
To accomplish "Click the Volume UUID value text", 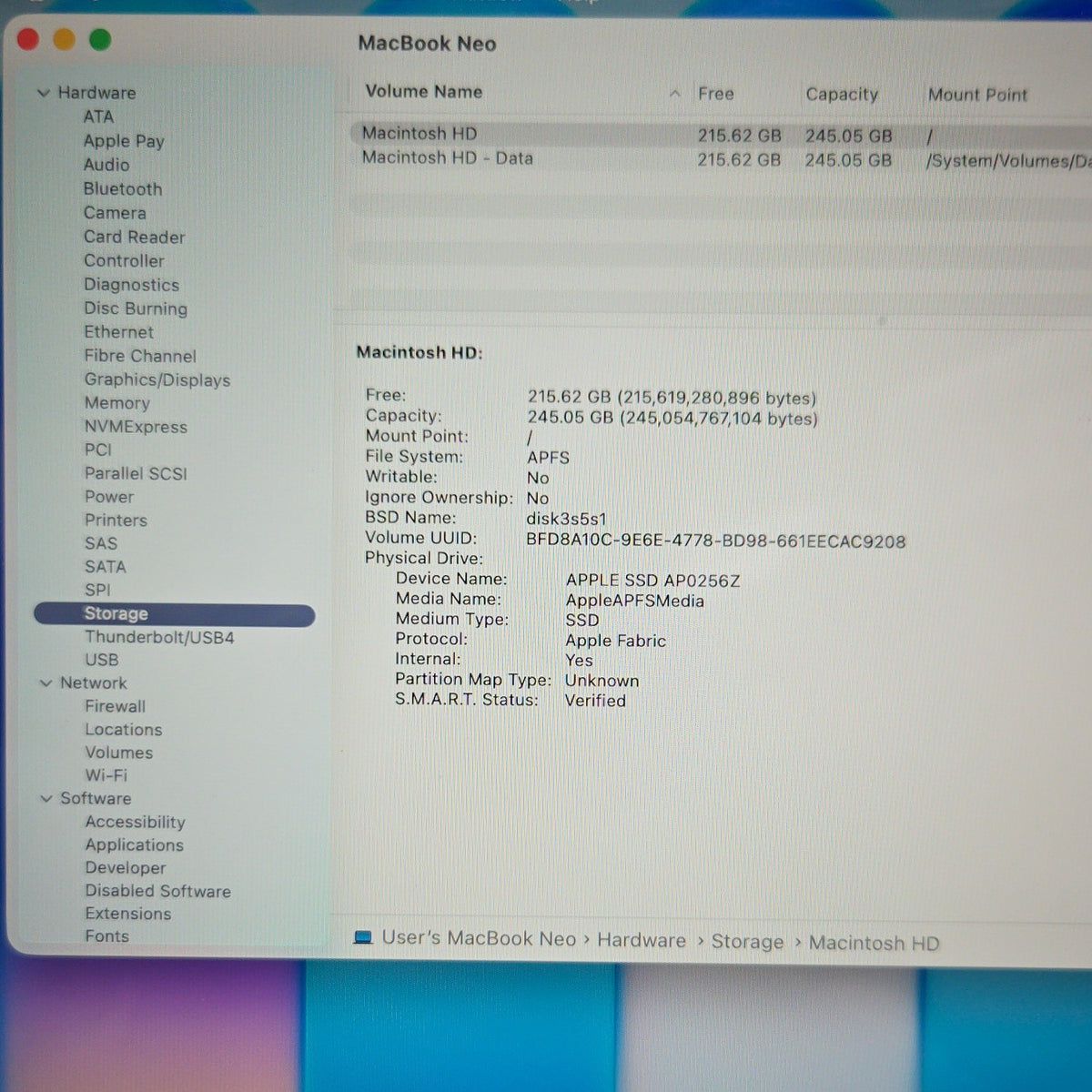I will (716, 541).
